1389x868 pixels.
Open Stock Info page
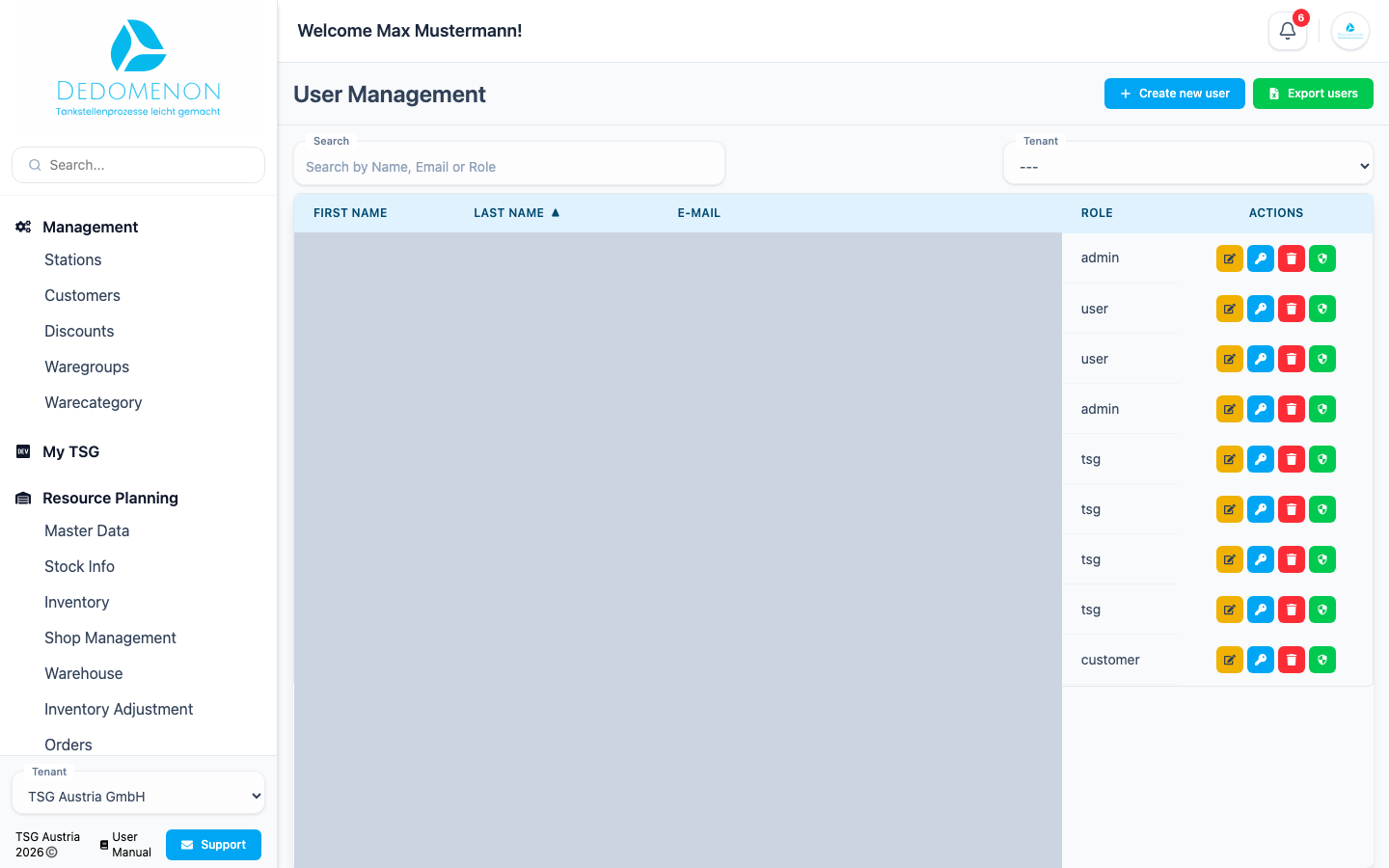click(79, 566)
